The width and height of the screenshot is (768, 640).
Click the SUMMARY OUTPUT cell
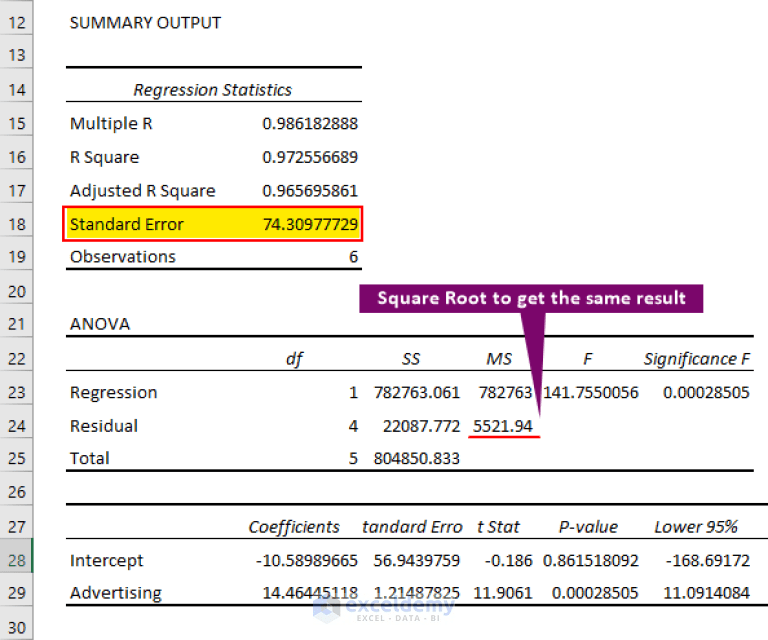coord(145,23)
